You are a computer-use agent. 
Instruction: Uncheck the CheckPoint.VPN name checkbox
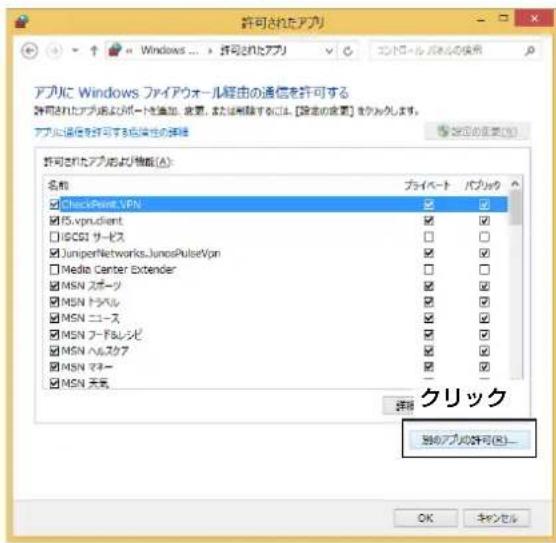tap(54, 204)
